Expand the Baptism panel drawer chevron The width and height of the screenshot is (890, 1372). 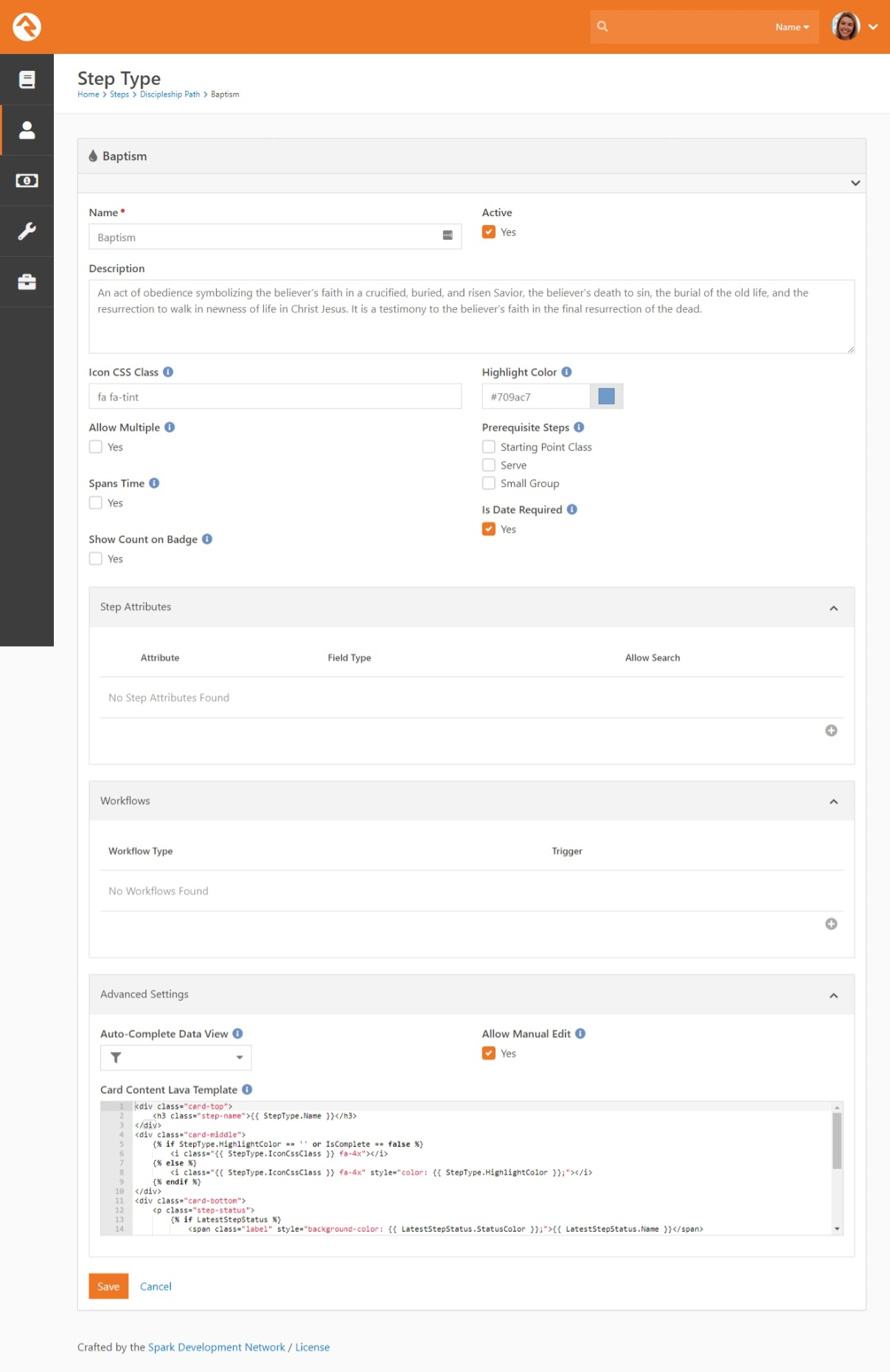click(855, 183)
